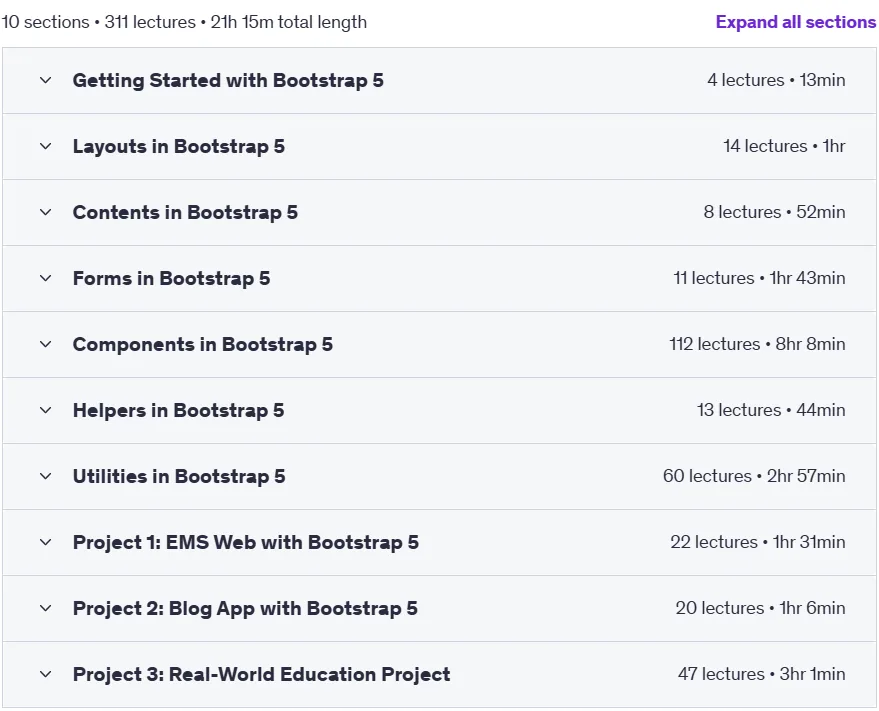Open Getting Started with Bootstrap 5 title
The image size is (879, 711).
point(228,80)
